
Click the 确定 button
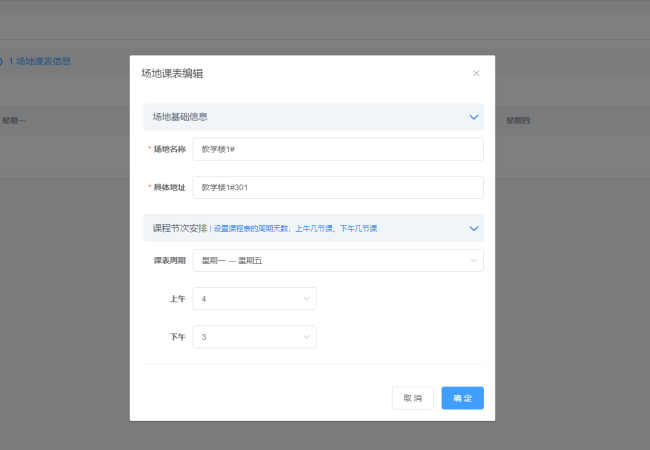click(463, 398)
